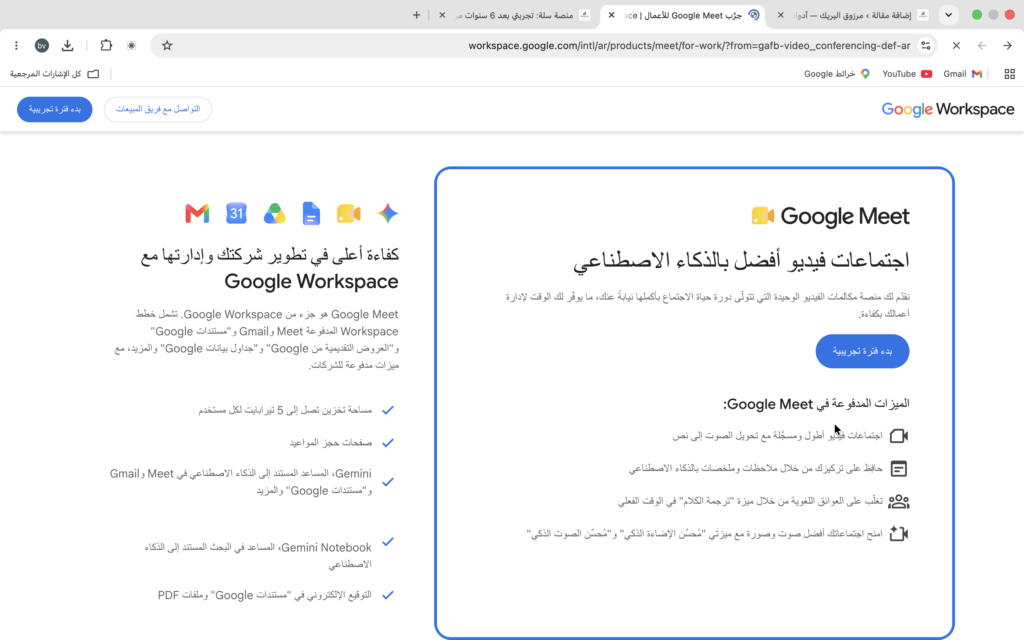Click بدء فترة تجريبية button in Meet card
Screen dimensions: 1024x640
[x=862, y=351]
